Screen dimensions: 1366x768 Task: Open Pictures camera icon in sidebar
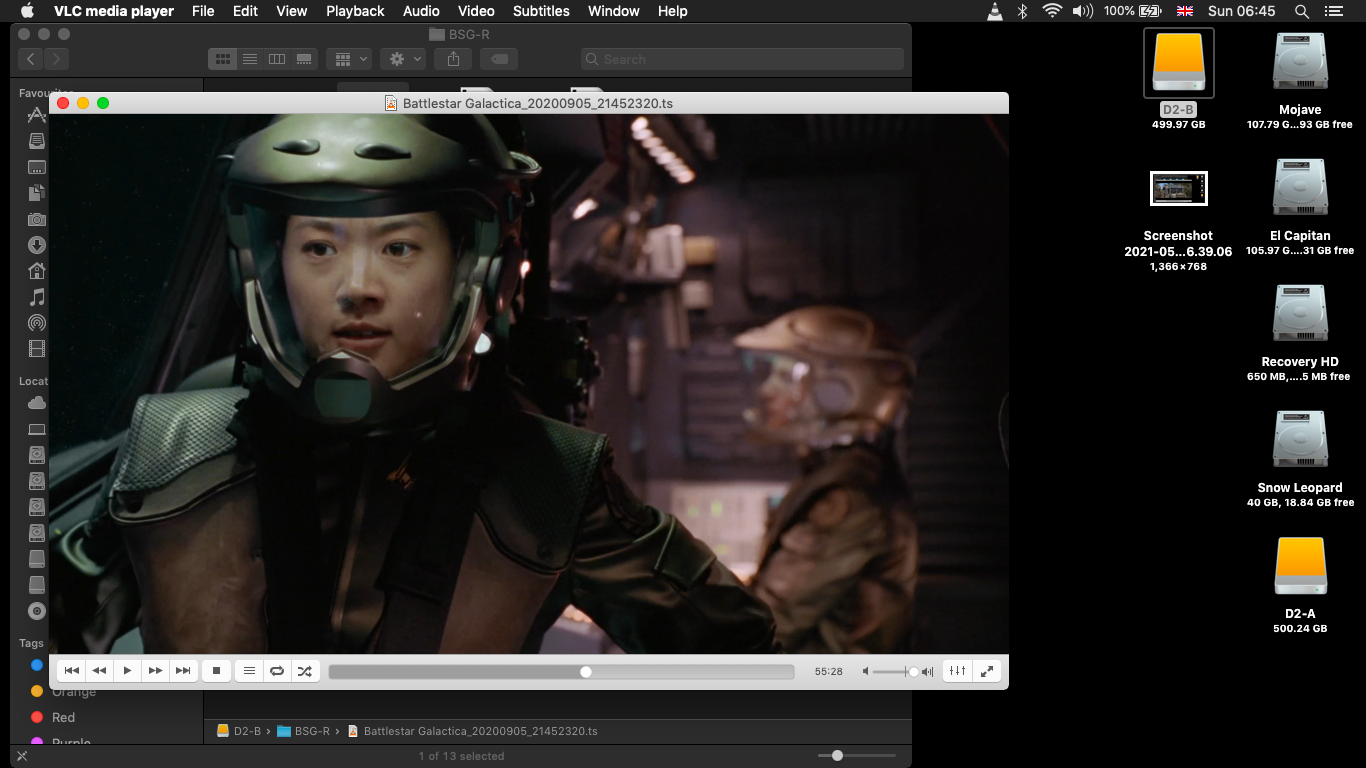point(37,219)
